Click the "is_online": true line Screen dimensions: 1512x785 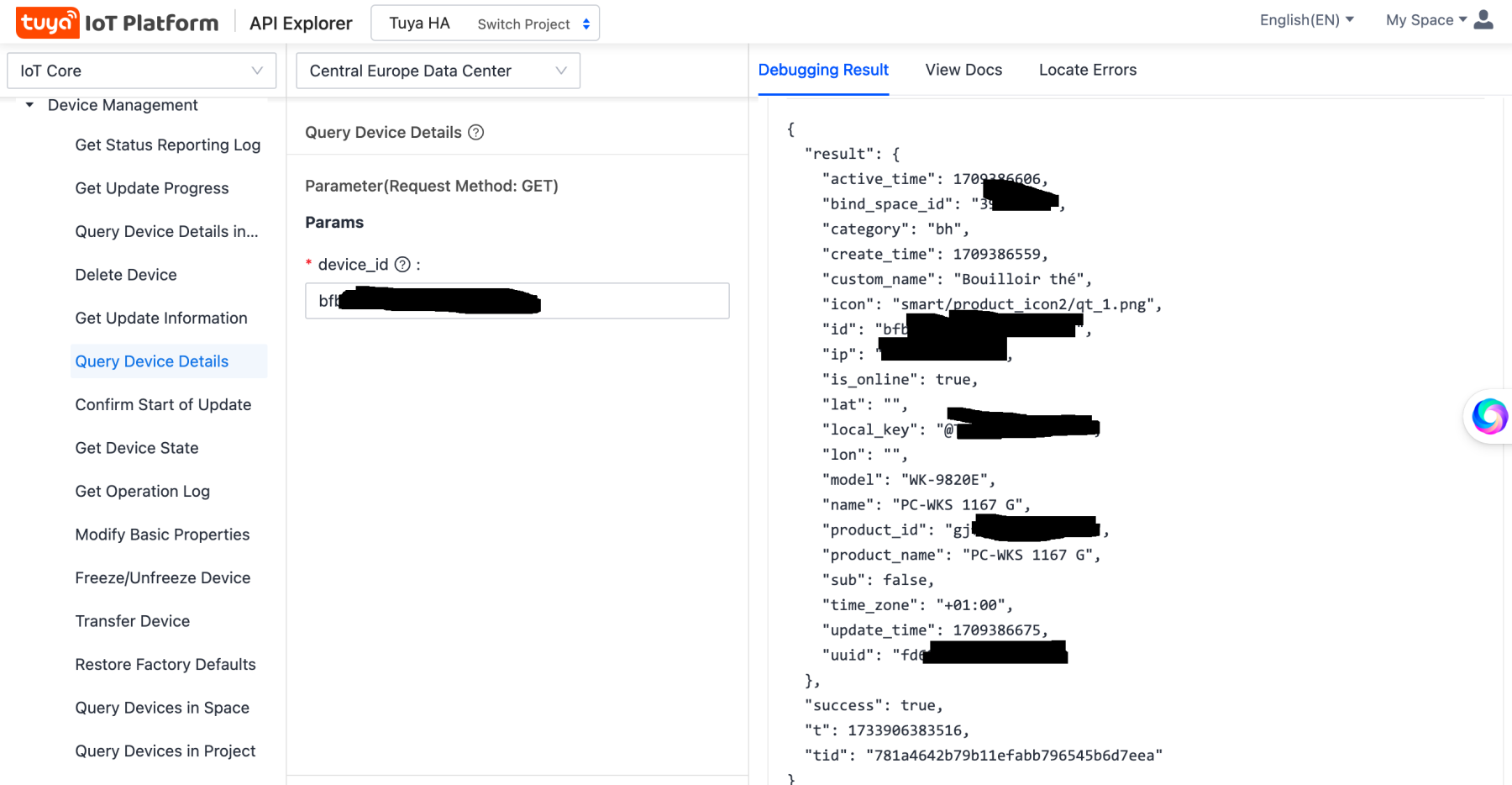[900, 380]
